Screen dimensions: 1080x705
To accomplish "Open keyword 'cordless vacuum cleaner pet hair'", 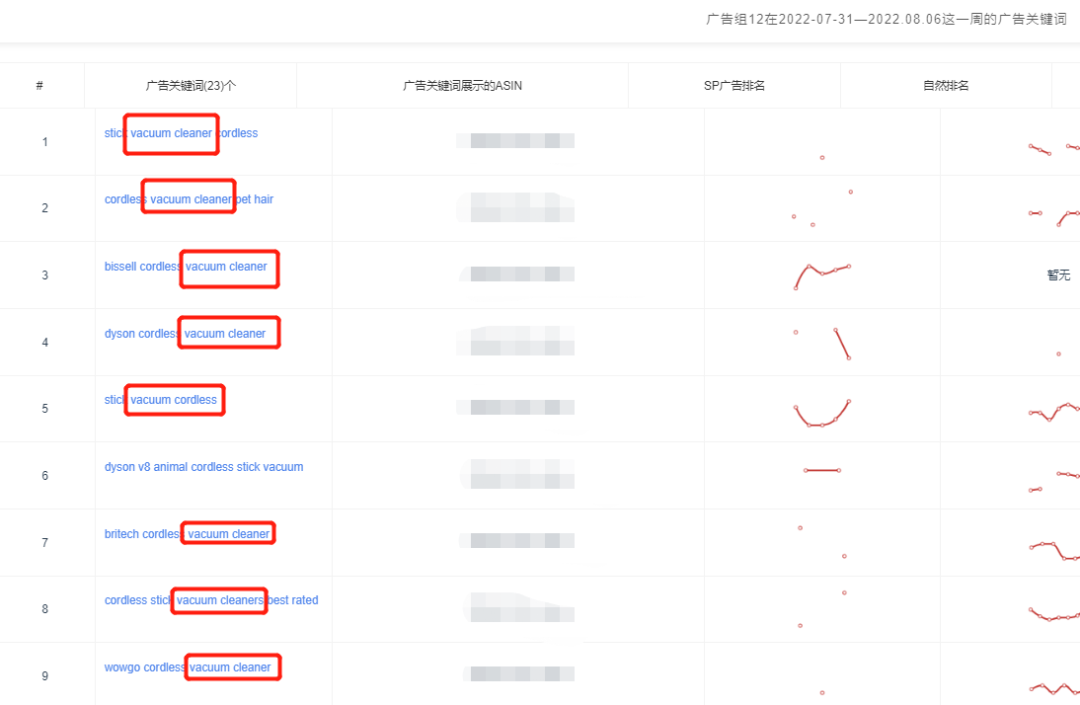I will [189, 199].
